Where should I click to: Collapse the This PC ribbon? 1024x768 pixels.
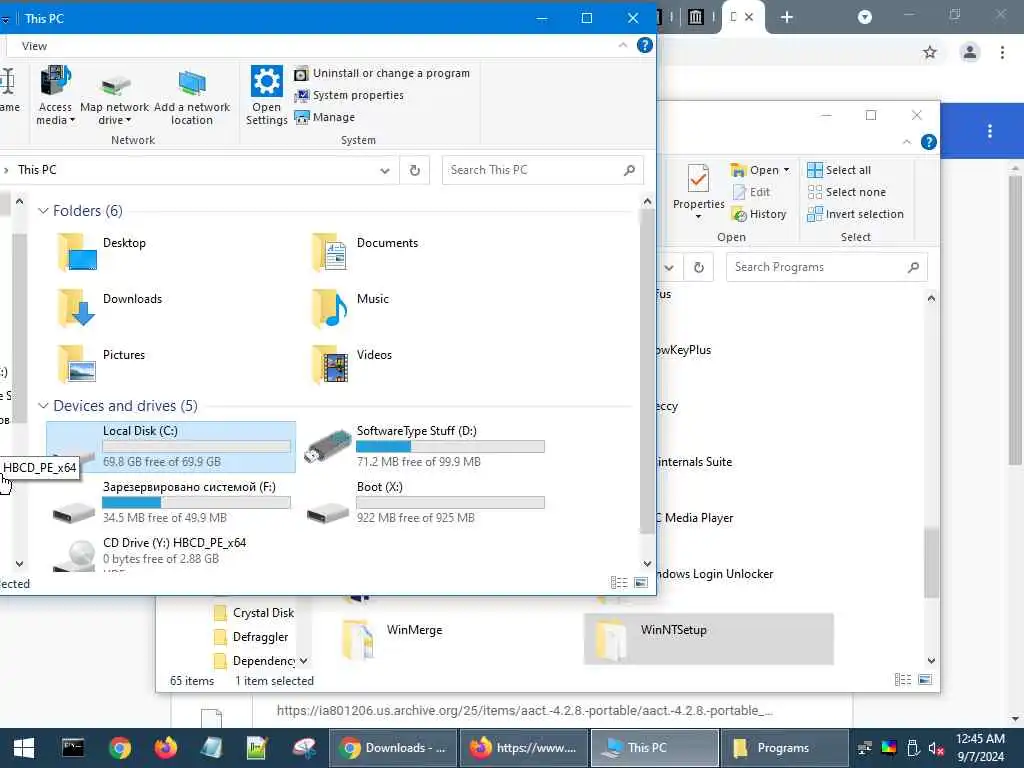(x=622, y=45)
